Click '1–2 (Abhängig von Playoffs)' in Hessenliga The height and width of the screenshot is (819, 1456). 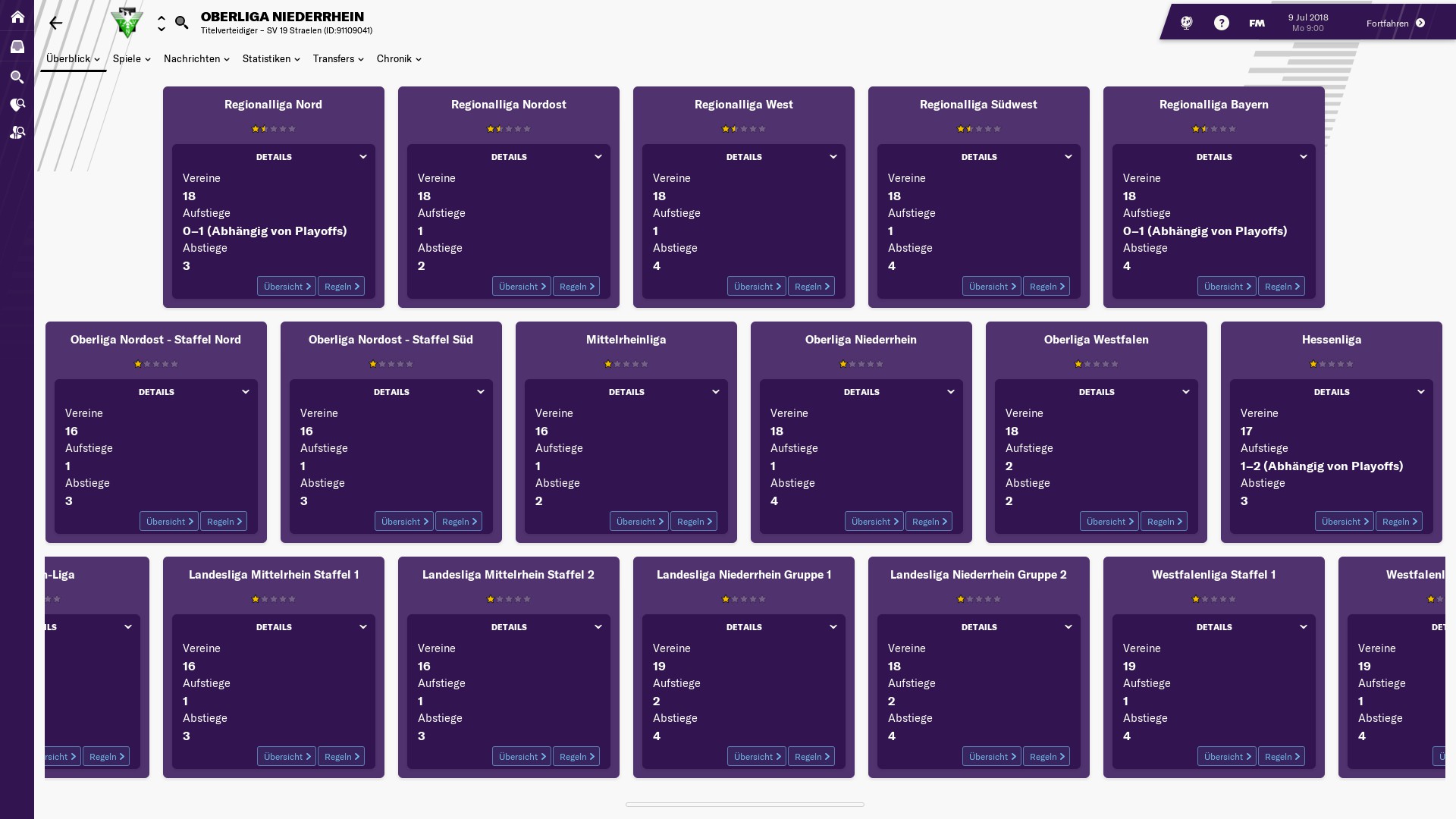click(1322, 466)
